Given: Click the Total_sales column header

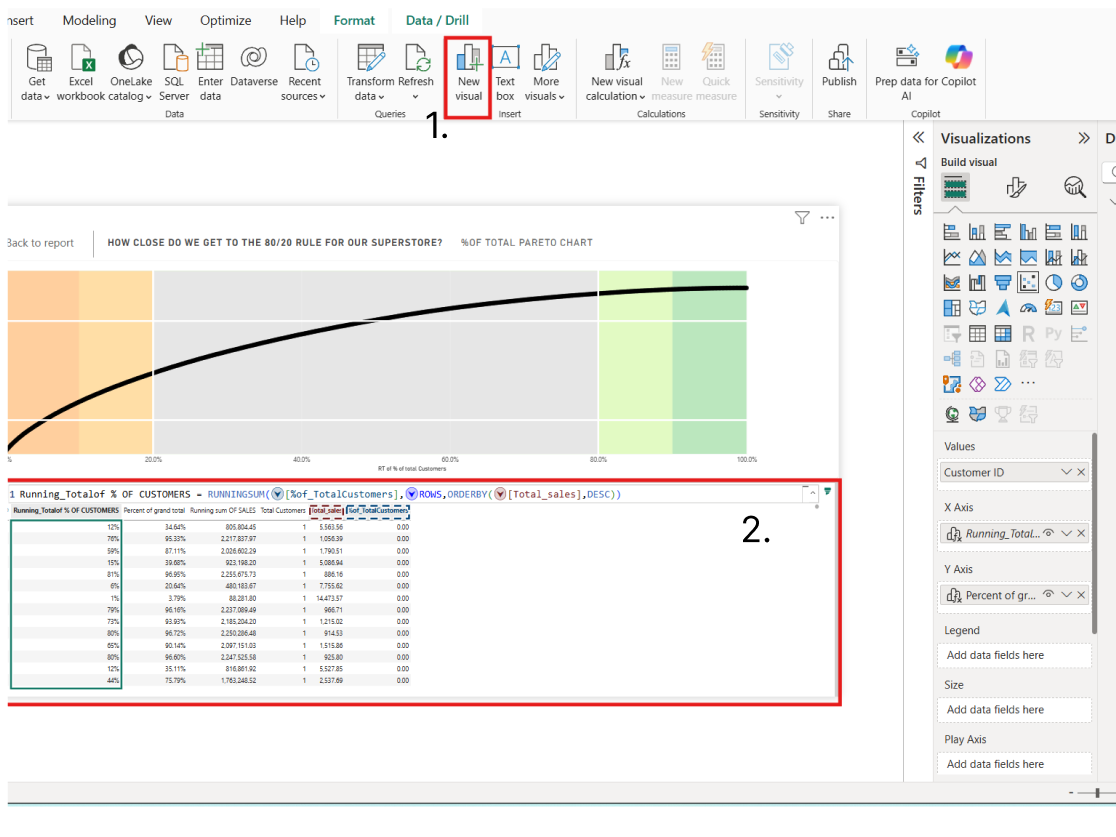Looking at the screenshot, I should [327, 510].
